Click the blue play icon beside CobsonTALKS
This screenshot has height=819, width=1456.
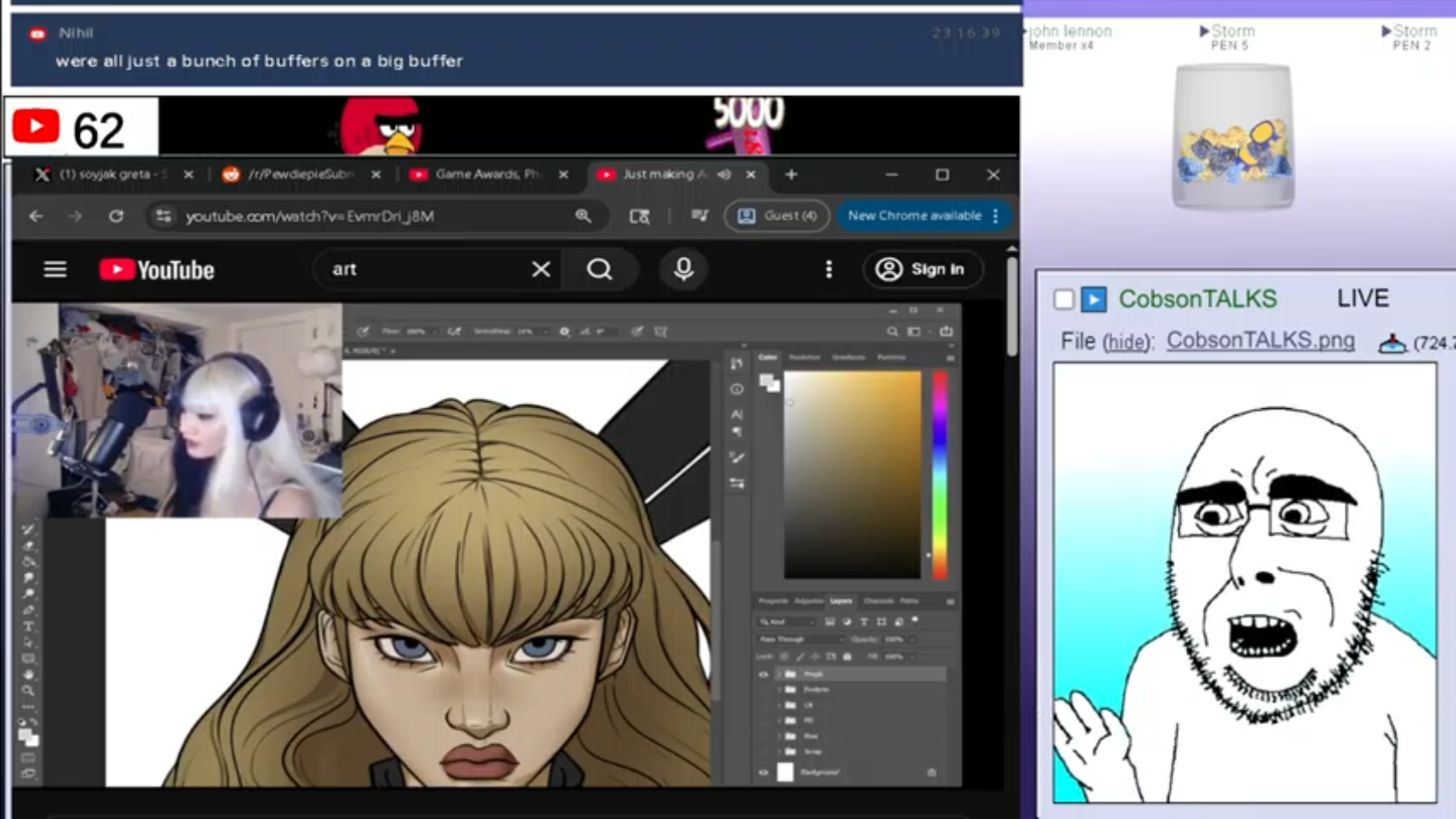(x=1094, y=299)
